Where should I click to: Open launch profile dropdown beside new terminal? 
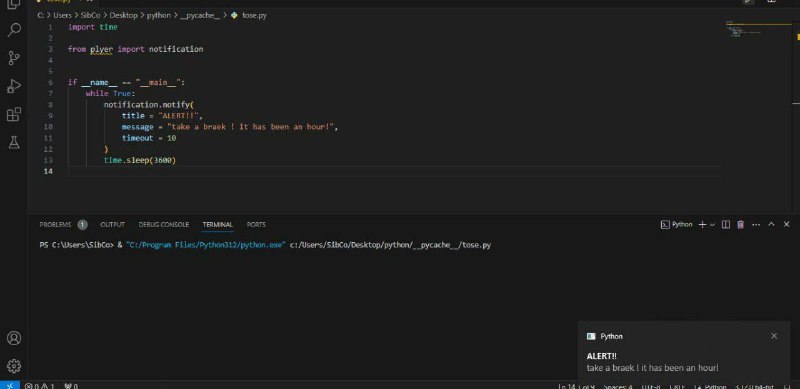[x=712, y=225]
